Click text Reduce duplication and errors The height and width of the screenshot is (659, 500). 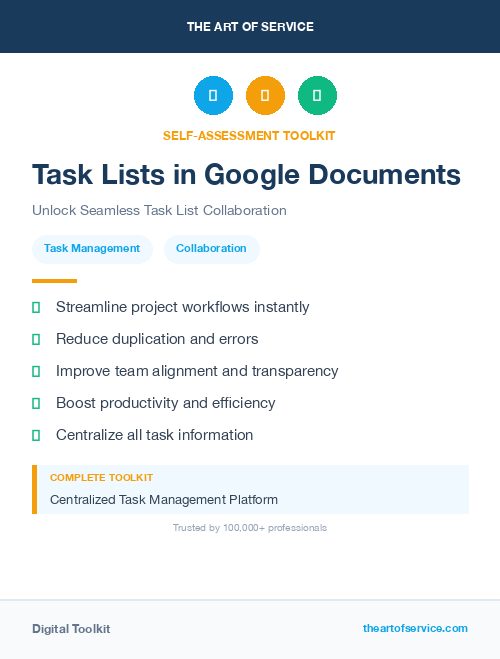tap(157, 339)
